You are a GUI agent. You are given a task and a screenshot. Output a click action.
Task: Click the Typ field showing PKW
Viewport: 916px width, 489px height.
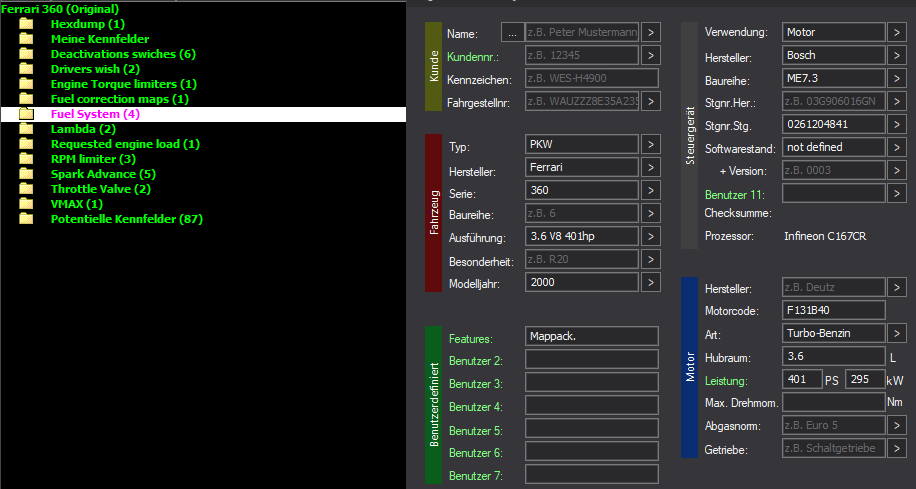(x=582, y=144)
